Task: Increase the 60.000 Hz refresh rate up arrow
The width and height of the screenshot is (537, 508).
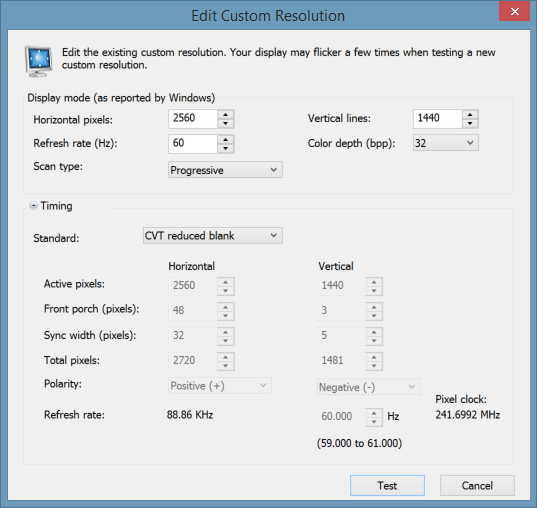Action: pyautogui.click(x=374, y=413)
